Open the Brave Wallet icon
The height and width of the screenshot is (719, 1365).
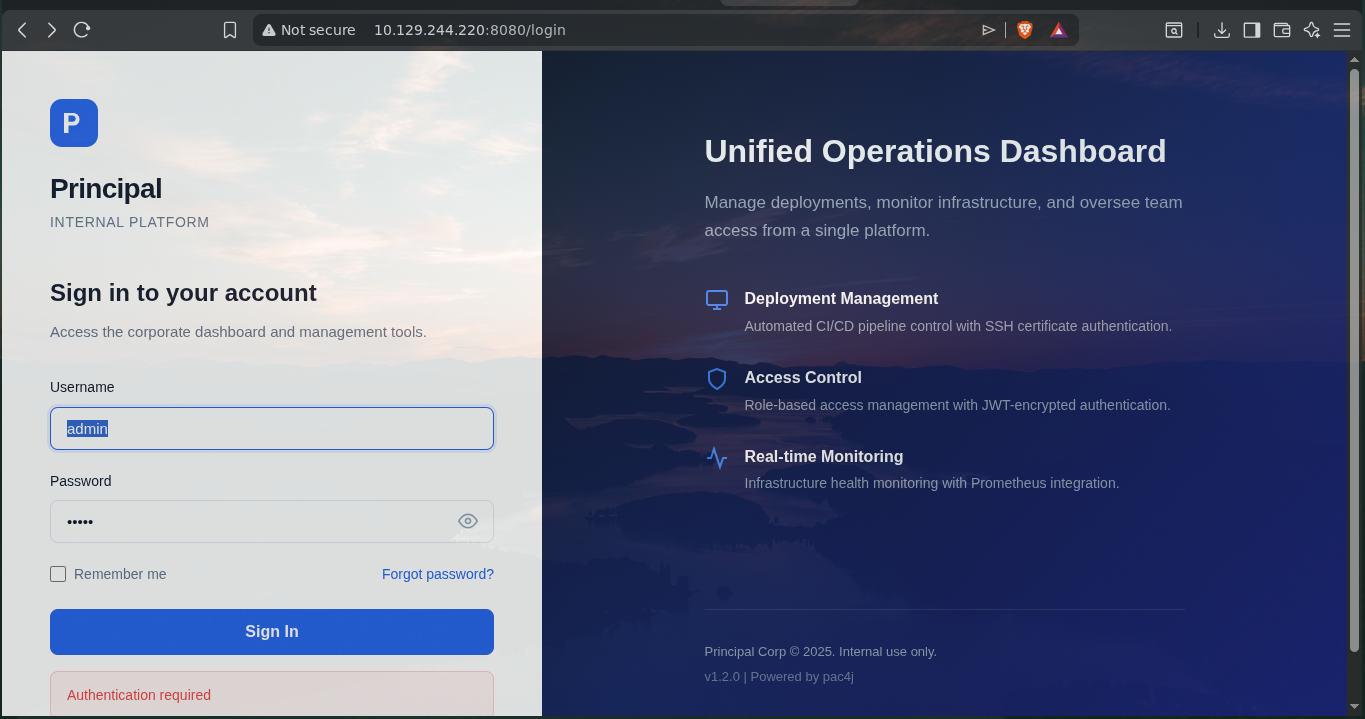(1281, 30)
